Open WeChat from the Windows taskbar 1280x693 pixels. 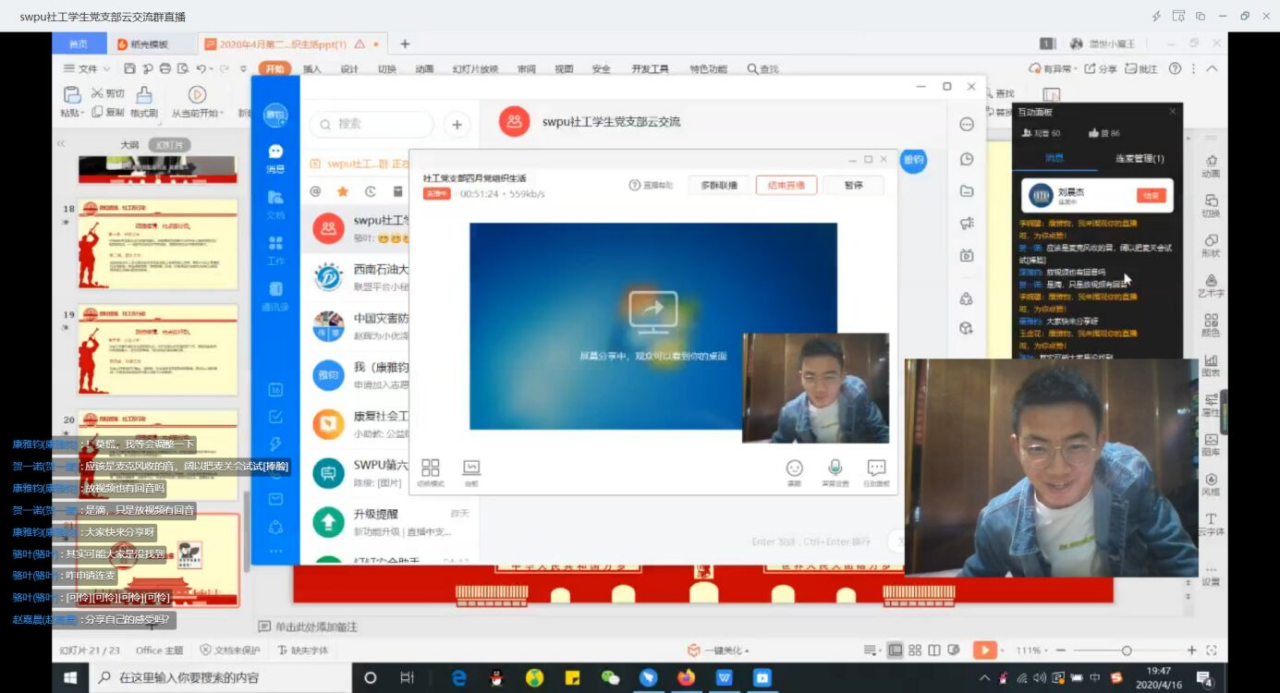coord(610,677)
